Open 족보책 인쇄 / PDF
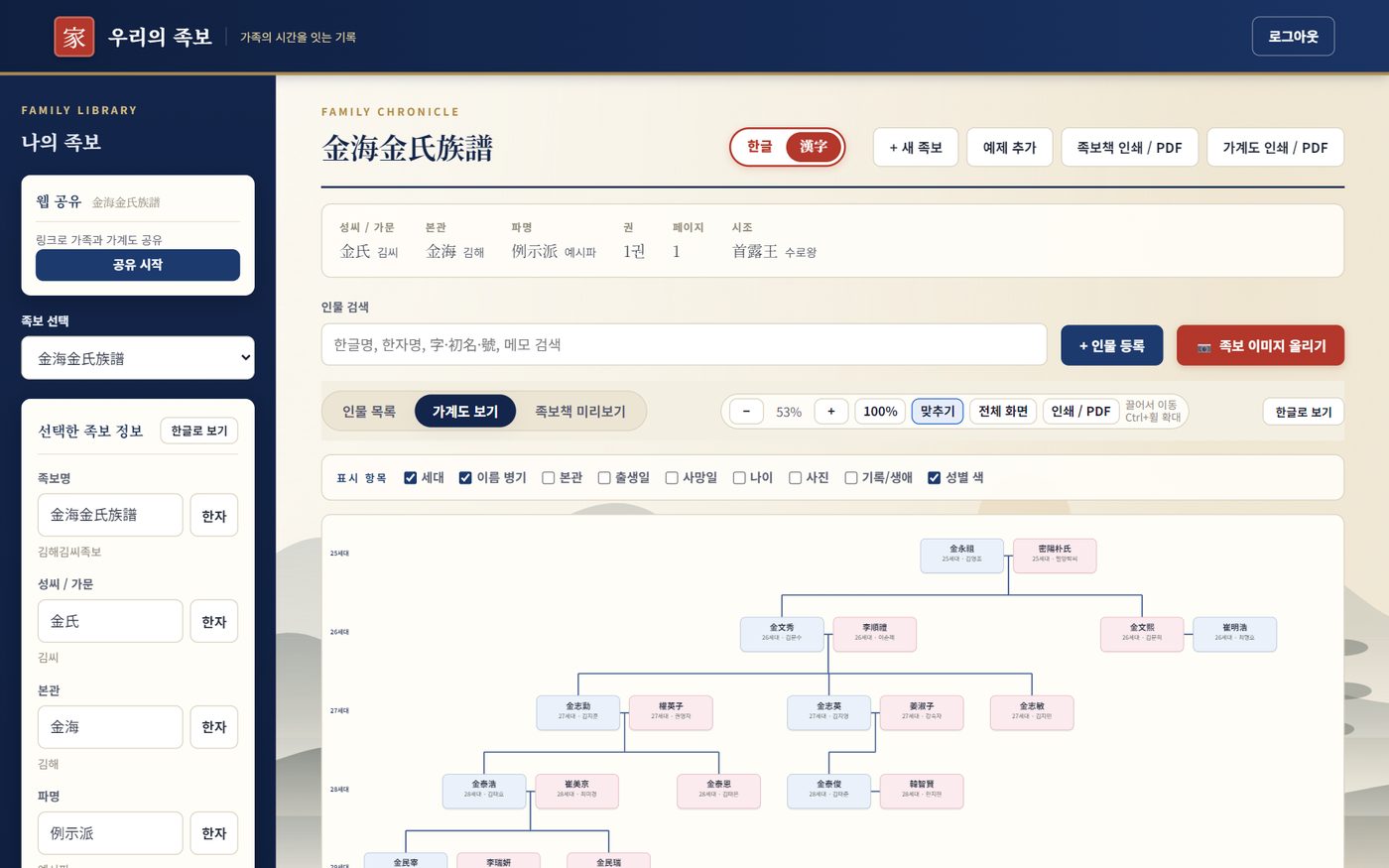 1130,148
